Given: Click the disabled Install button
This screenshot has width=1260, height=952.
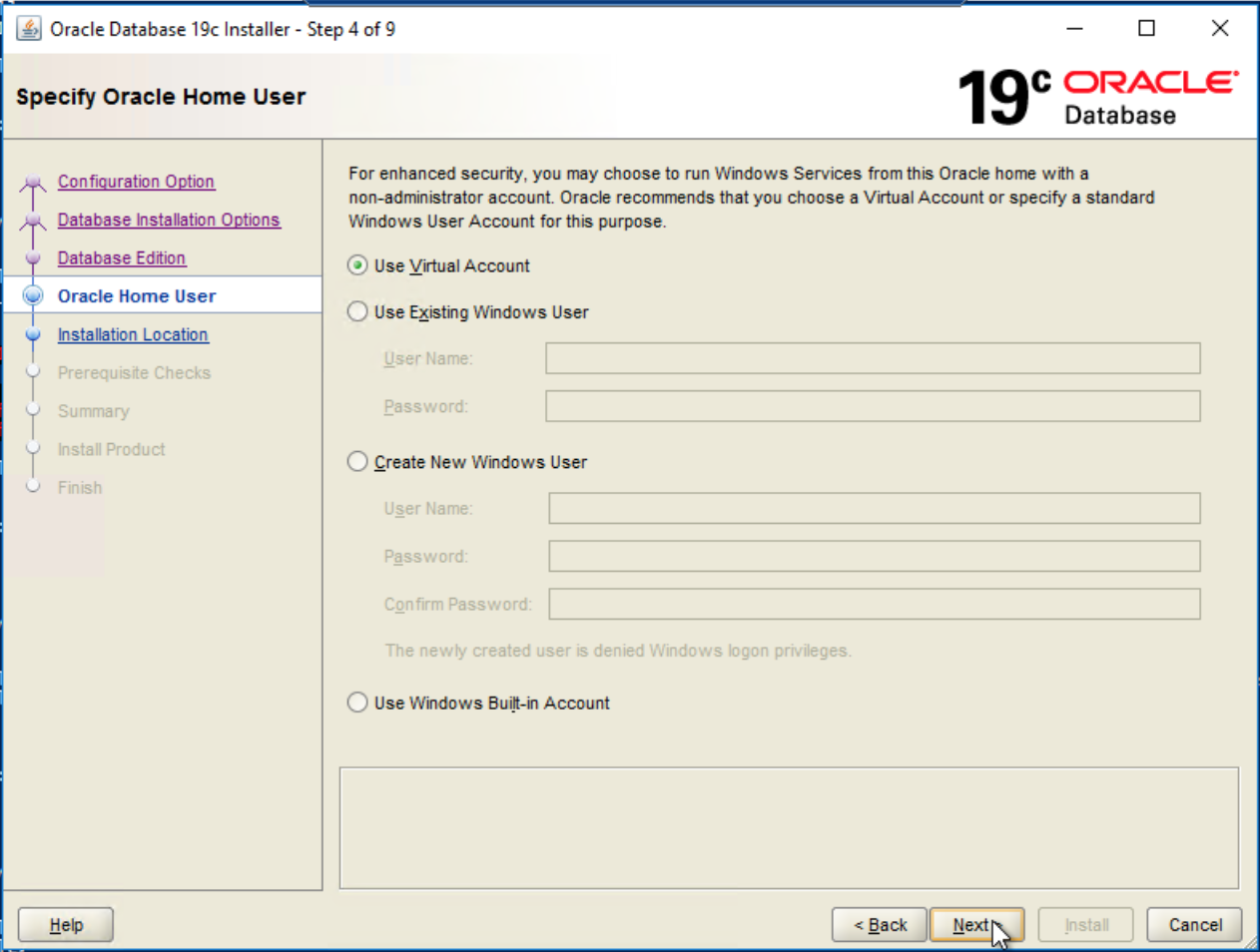Looking at the screenshot, I should tap(1086, 925).
